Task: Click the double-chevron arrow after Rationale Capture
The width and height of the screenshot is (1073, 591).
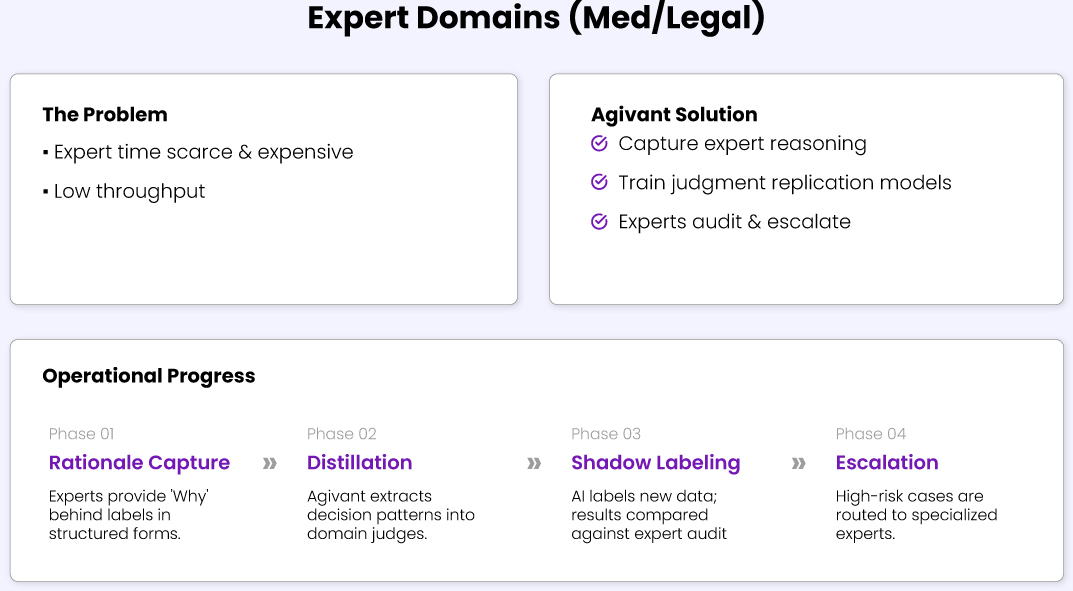Action: (x=270, y=463)
